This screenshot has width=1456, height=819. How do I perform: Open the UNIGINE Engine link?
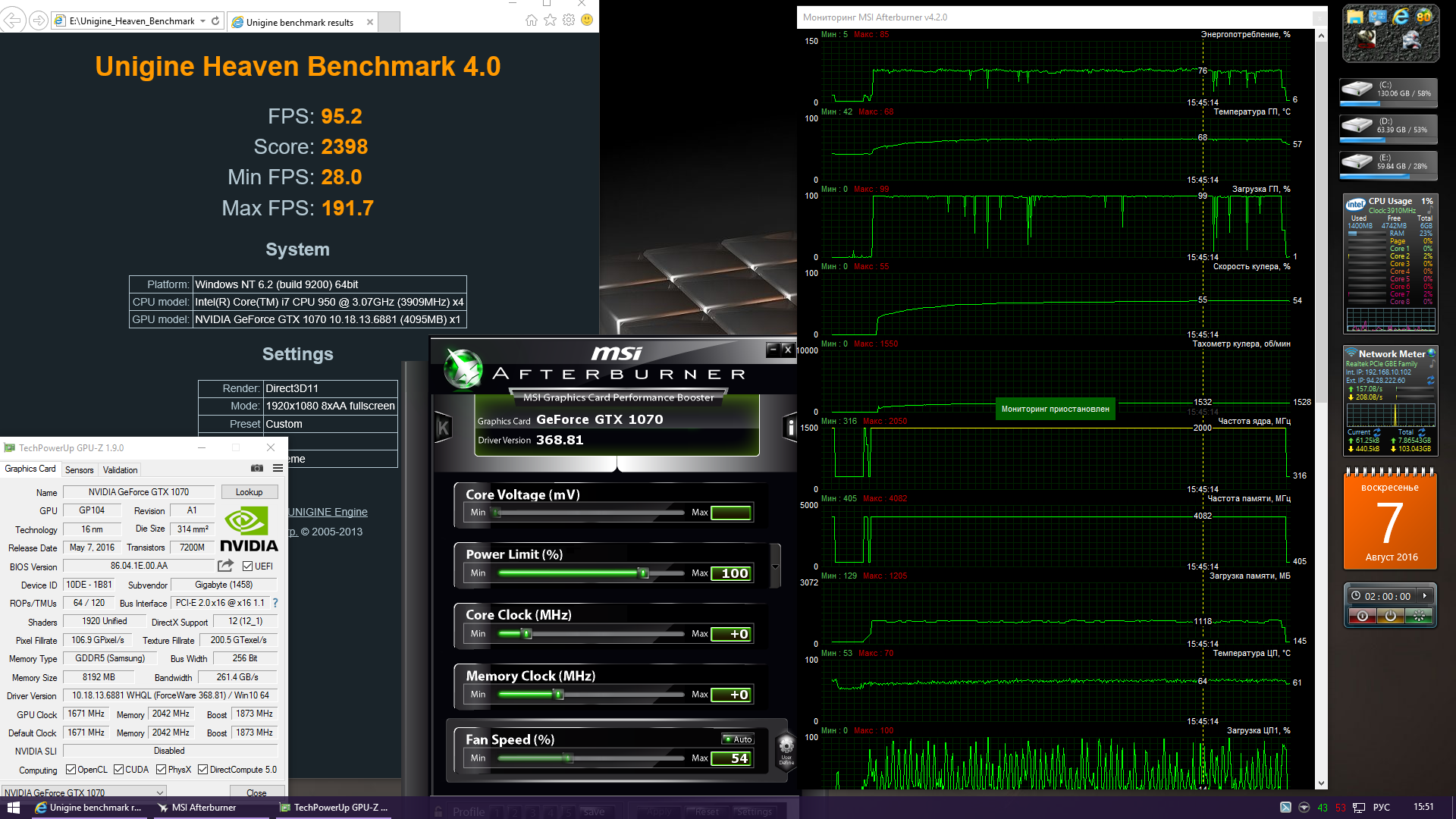click(328, 512)
